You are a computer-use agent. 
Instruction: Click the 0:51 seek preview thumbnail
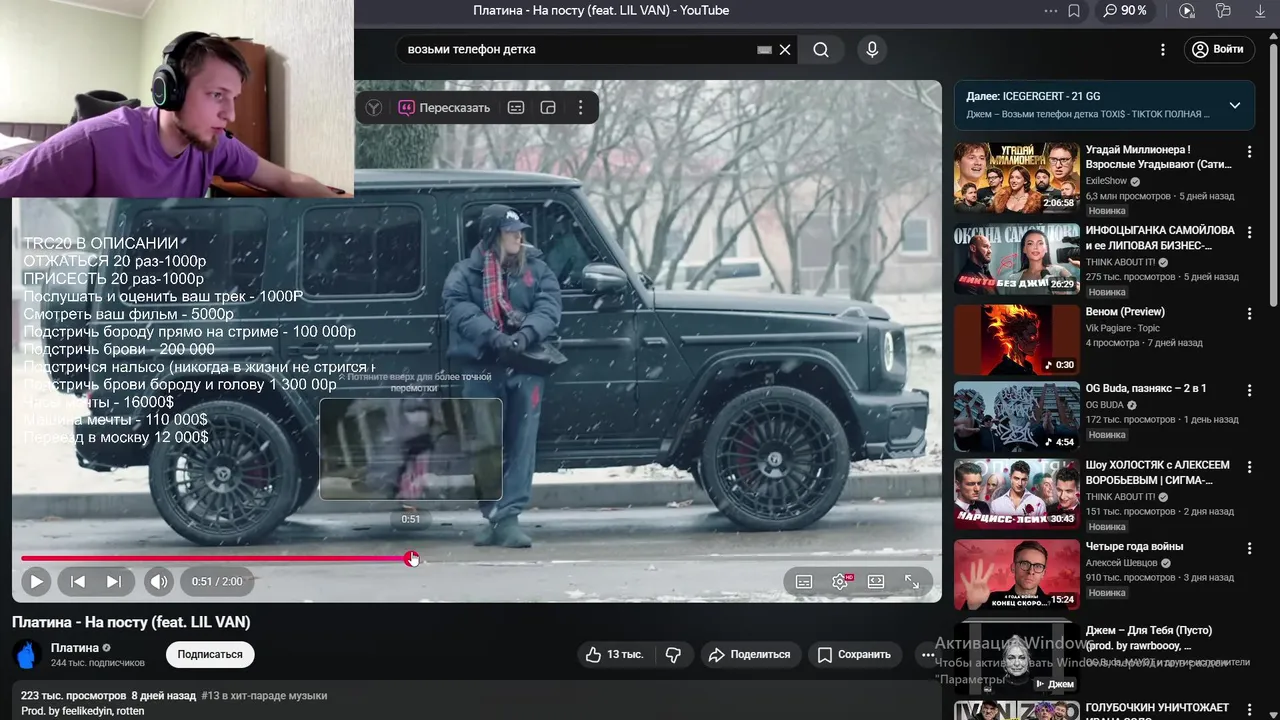[410, 449]
